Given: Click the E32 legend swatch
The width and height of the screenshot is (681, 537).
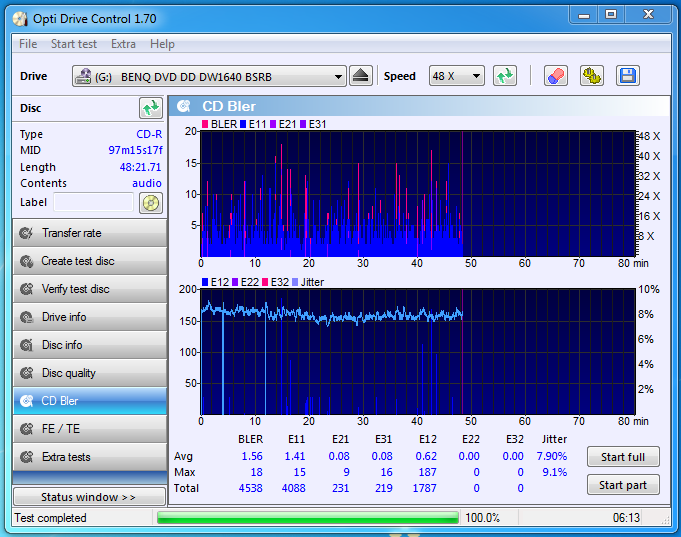Looking at the screenshot, I should (265, 282).
